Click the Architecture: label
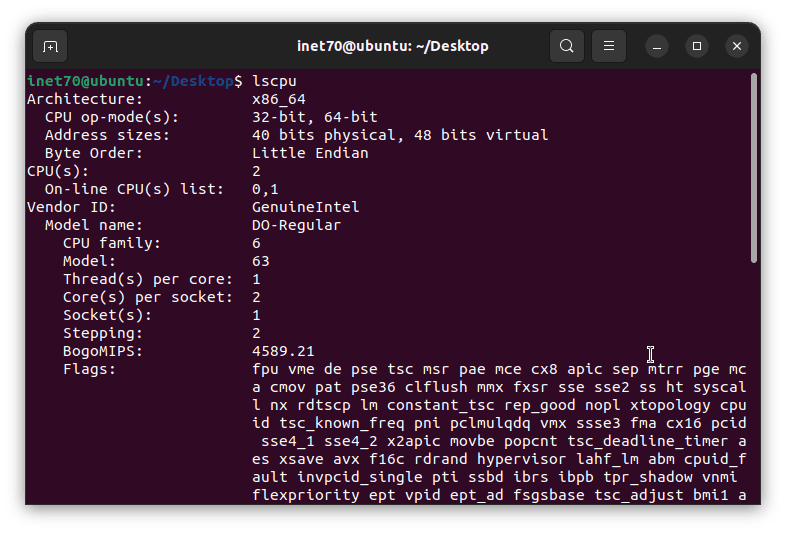 pyautogui.click(x=85, y=99)
